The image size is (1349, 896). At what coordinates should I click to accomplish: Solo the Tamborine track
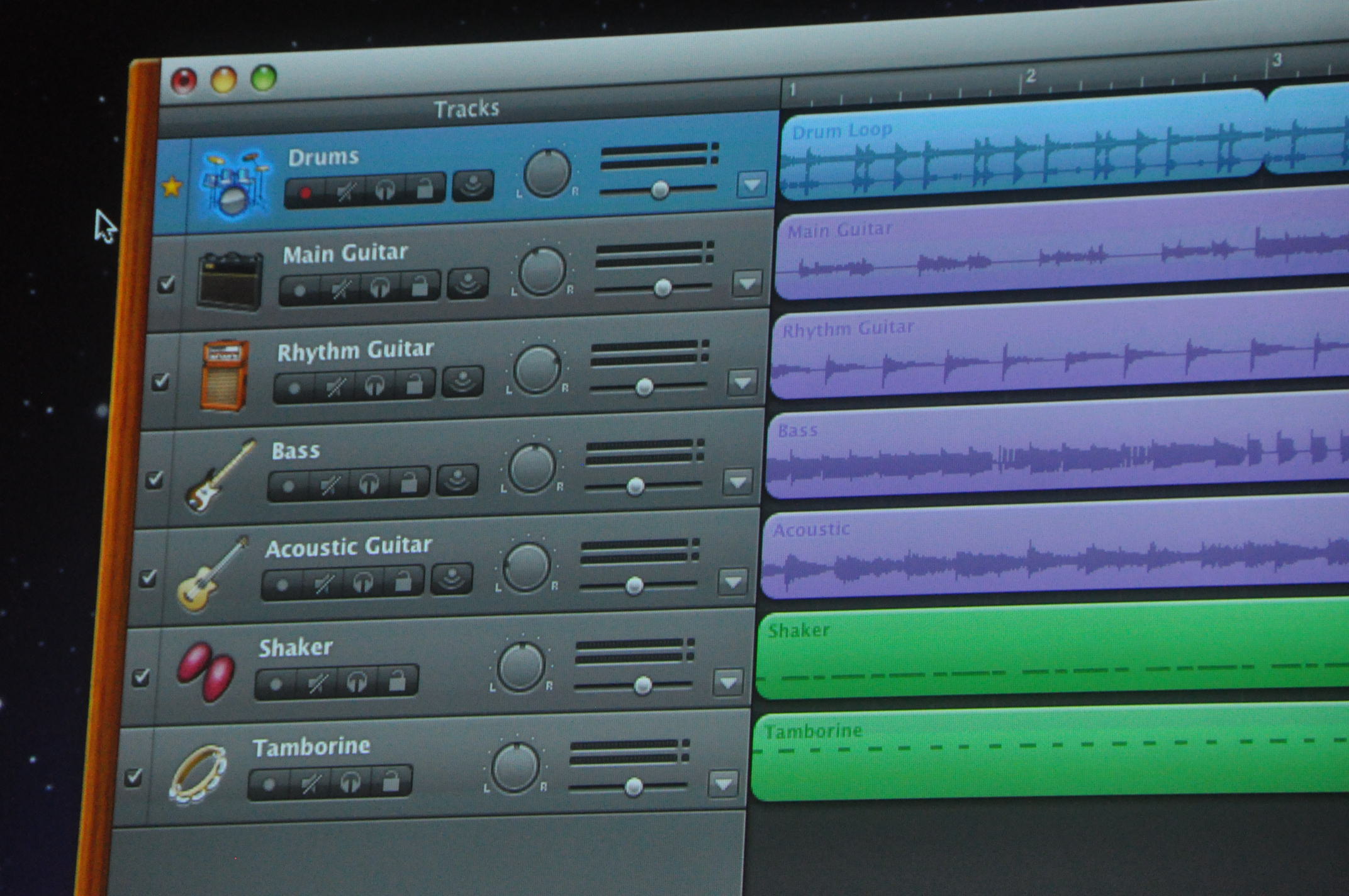(350, 783)
